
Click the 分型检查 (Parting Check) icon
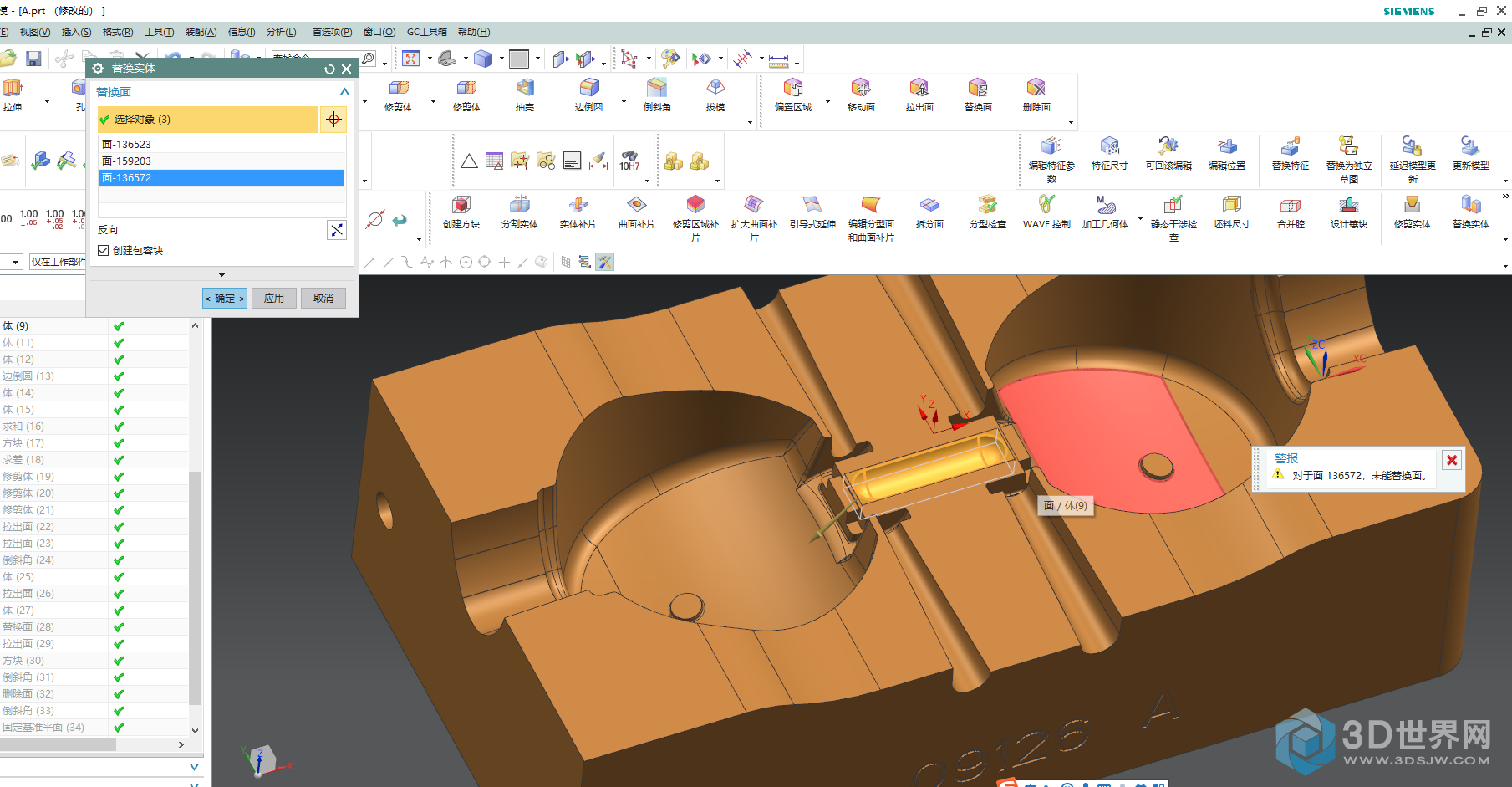pyautogui.click(x=988, y=205)
